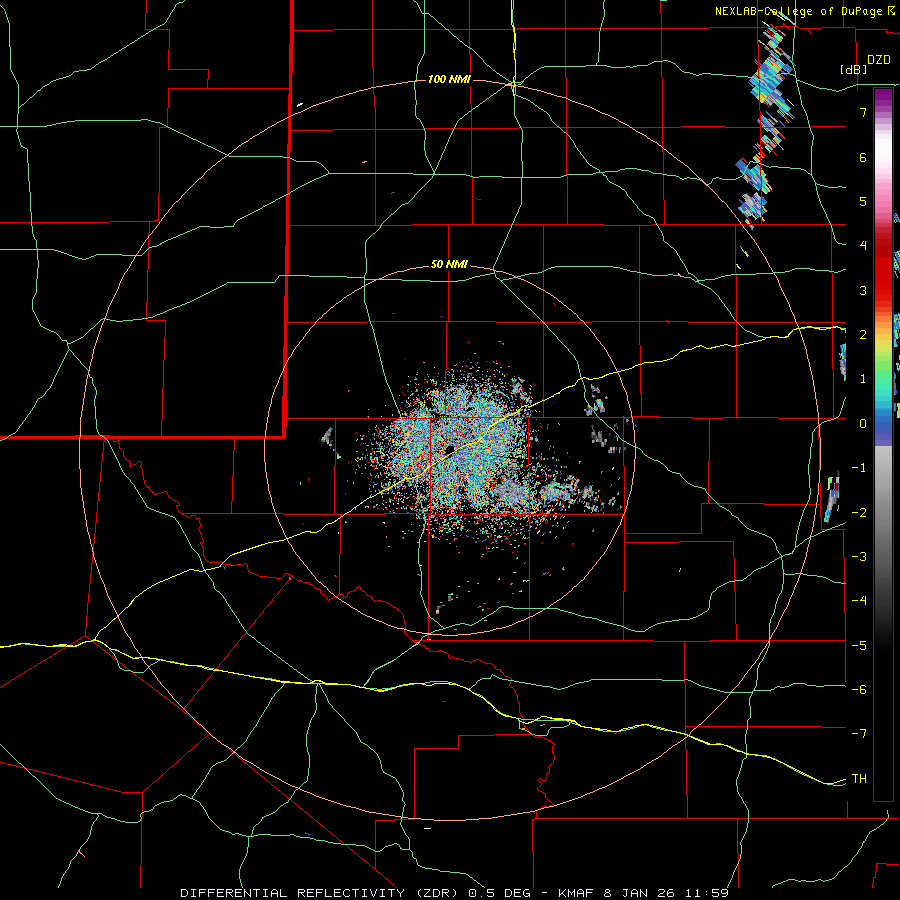Click the colorbar value label '7'
The image size is (900, 900).
tap(863, 113)
